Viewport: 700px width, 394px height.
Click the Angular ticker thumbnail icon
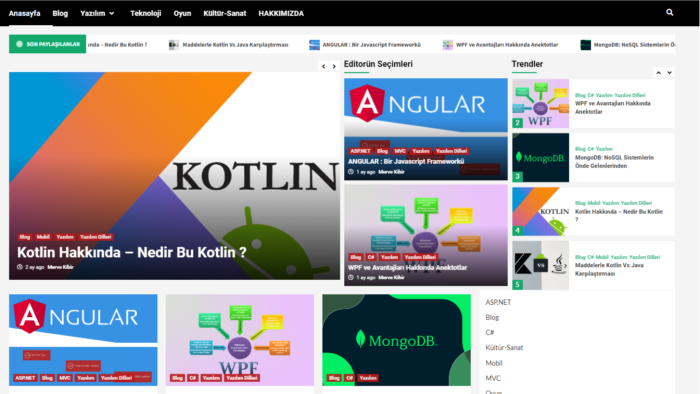tap(314, 45)
